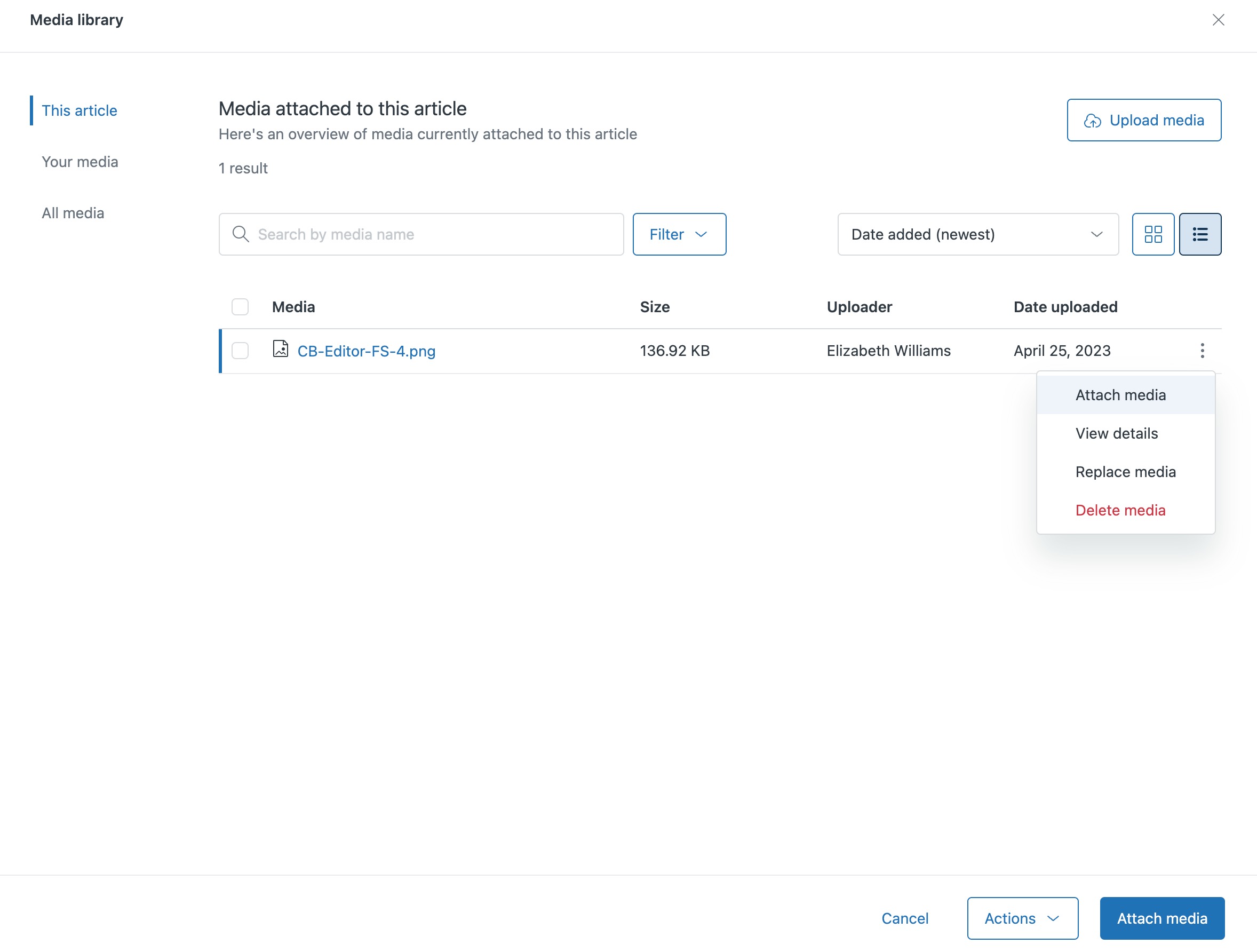The width and height of the screenshot is (1257, 952).
Task: Select the All media tab
Action: pos(73,212)
